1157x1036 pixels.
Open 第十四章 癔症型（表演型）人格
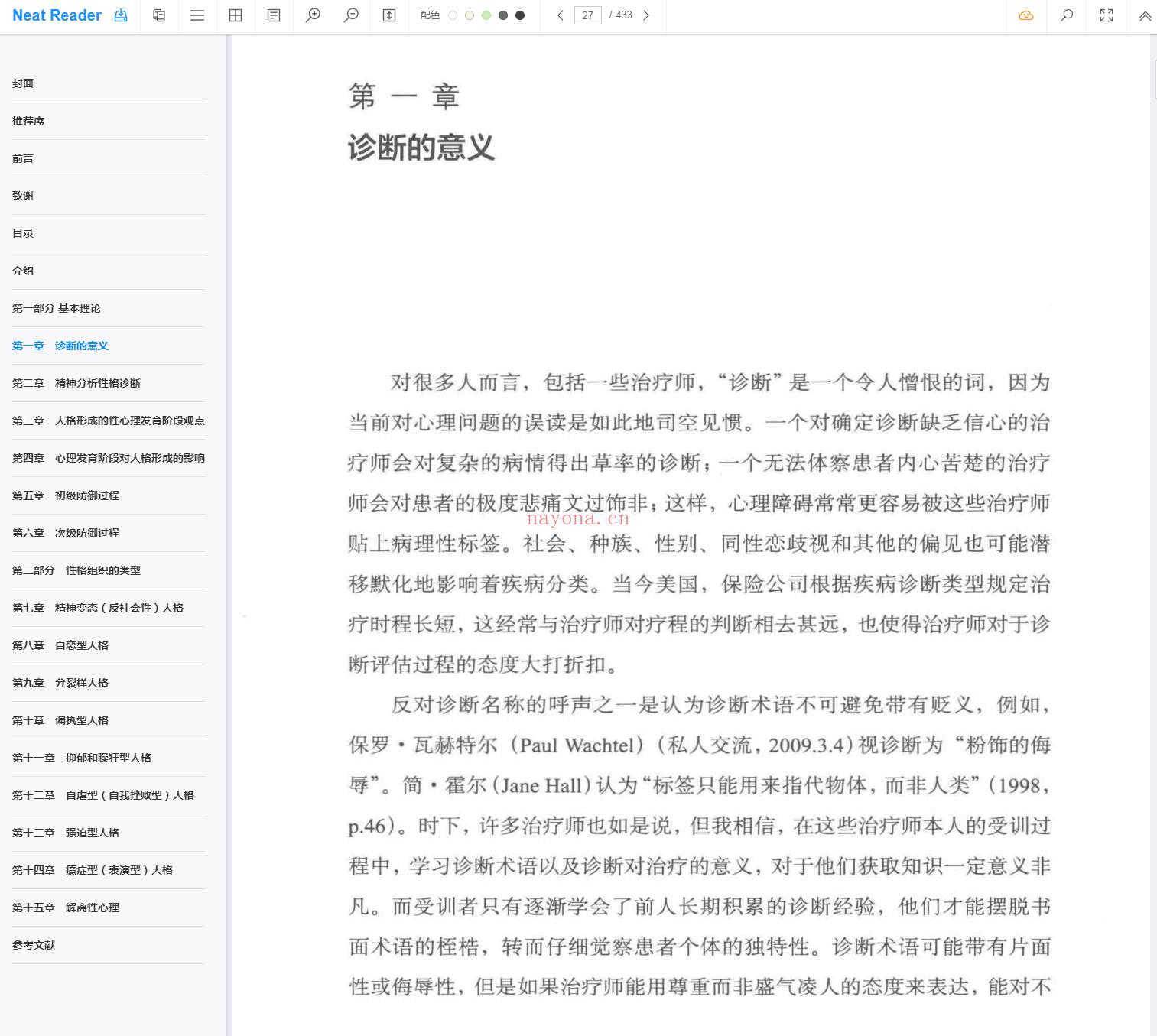click(x=93, y=870)
